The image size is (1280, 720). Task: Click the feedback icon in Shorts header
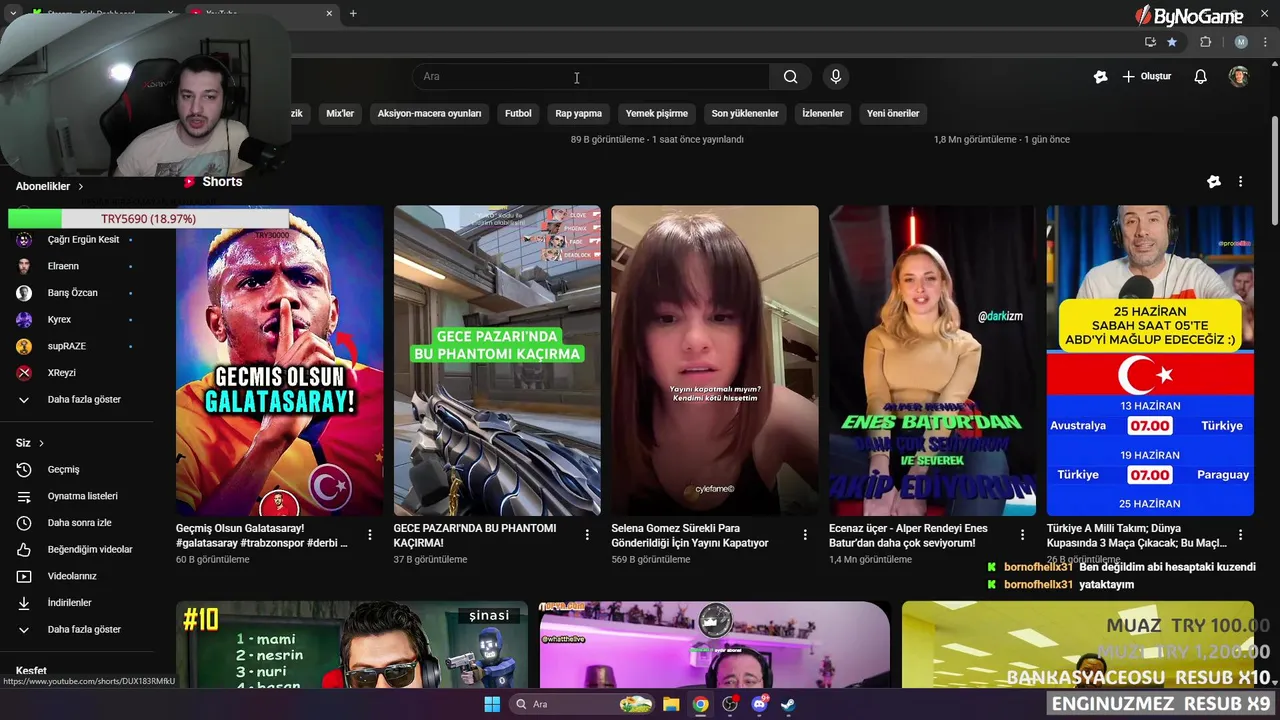pyautogui.click(x=1214, y=182)
